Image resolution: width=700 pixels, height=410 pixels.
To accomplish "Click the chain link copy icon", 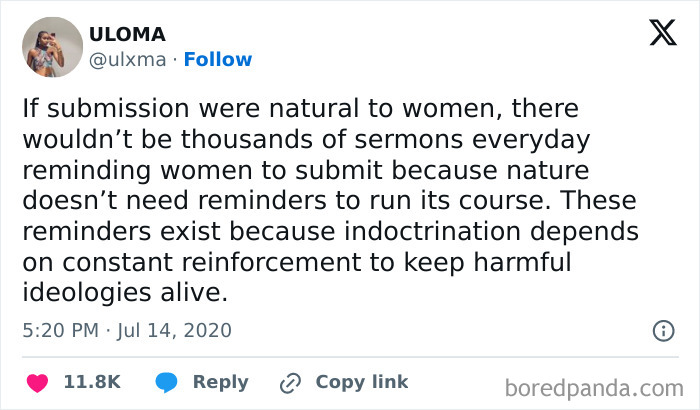I will 291,382.
